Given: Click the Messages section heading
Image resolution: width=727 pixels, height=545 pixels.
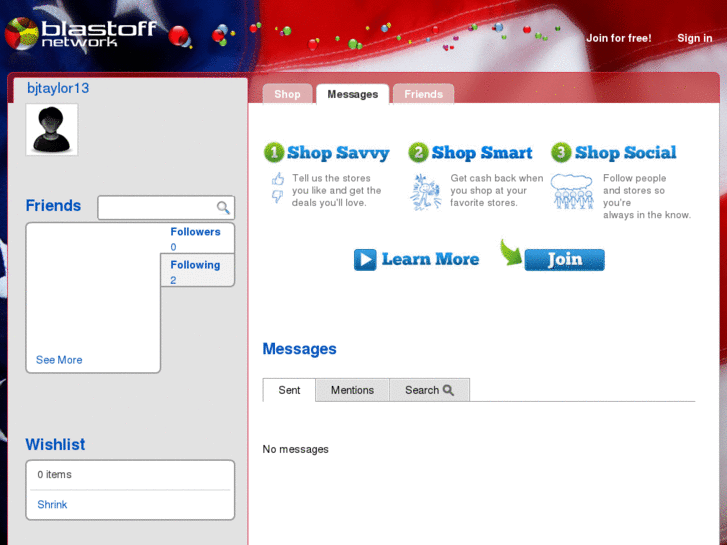Looking at the screenshot, I should point(300,349).
